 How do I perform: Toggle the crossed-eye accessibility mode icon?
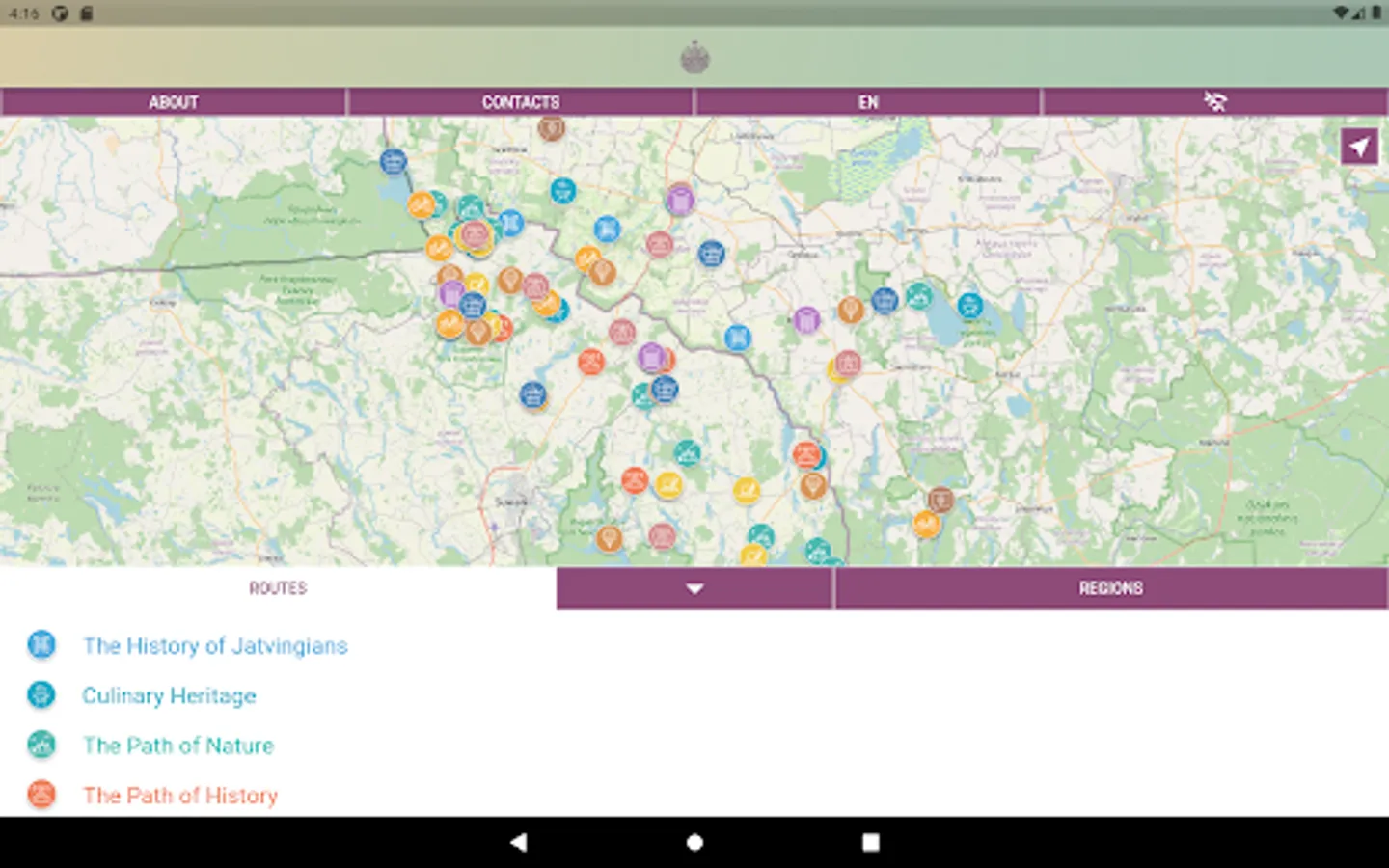pyautogui.click(x=1215, y=101)
